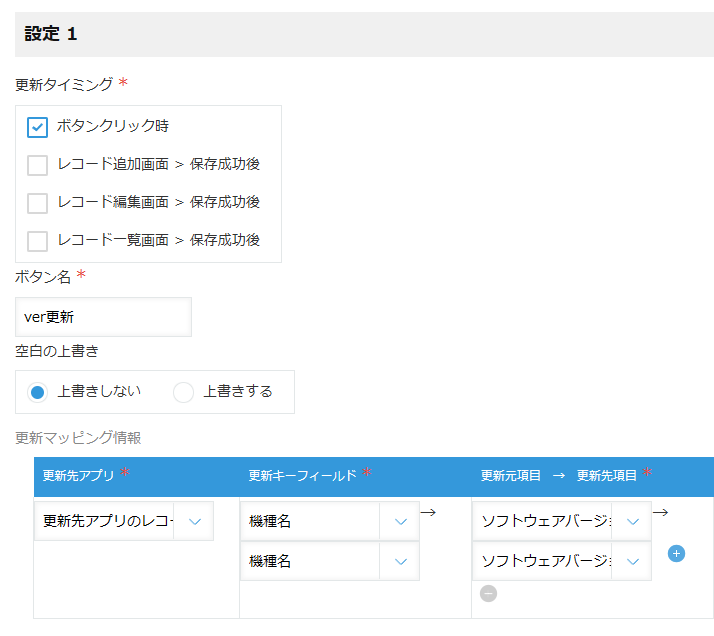Select the 上書きする radio button
This screenshot has width=714, height=636.
point(183,392)
